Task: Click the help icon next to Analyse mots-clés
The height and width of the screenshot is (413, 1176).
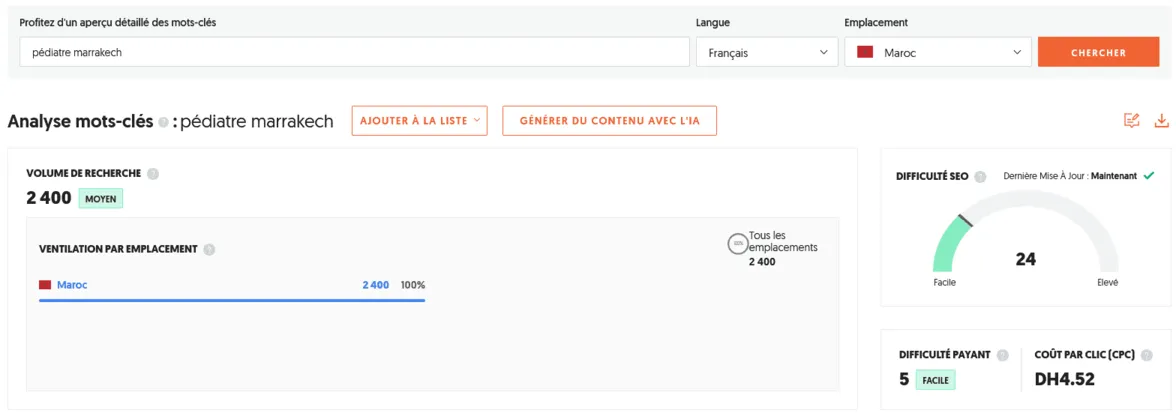Action: [x=163, y=123]
